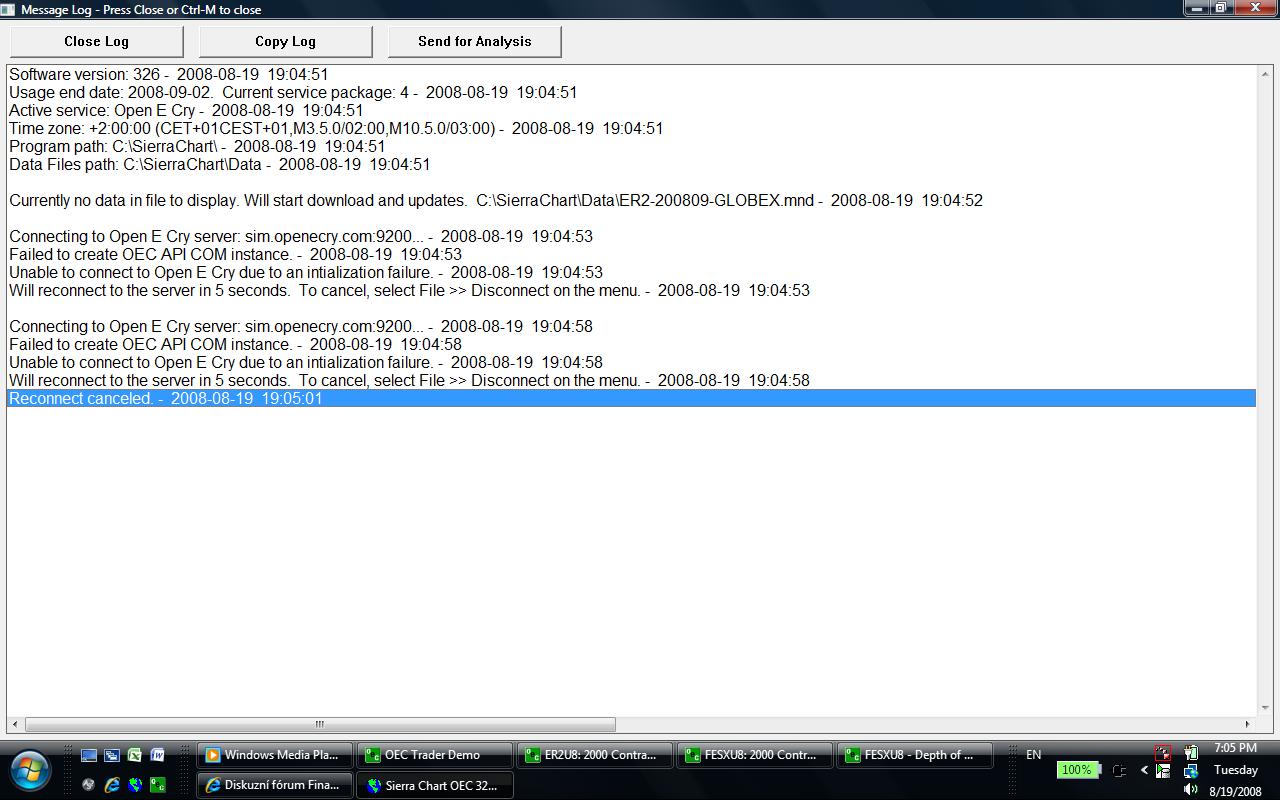
Task: Click the horizontal scrollbar thumb in log
Action: pyautogui.click(x=320, y=724)
